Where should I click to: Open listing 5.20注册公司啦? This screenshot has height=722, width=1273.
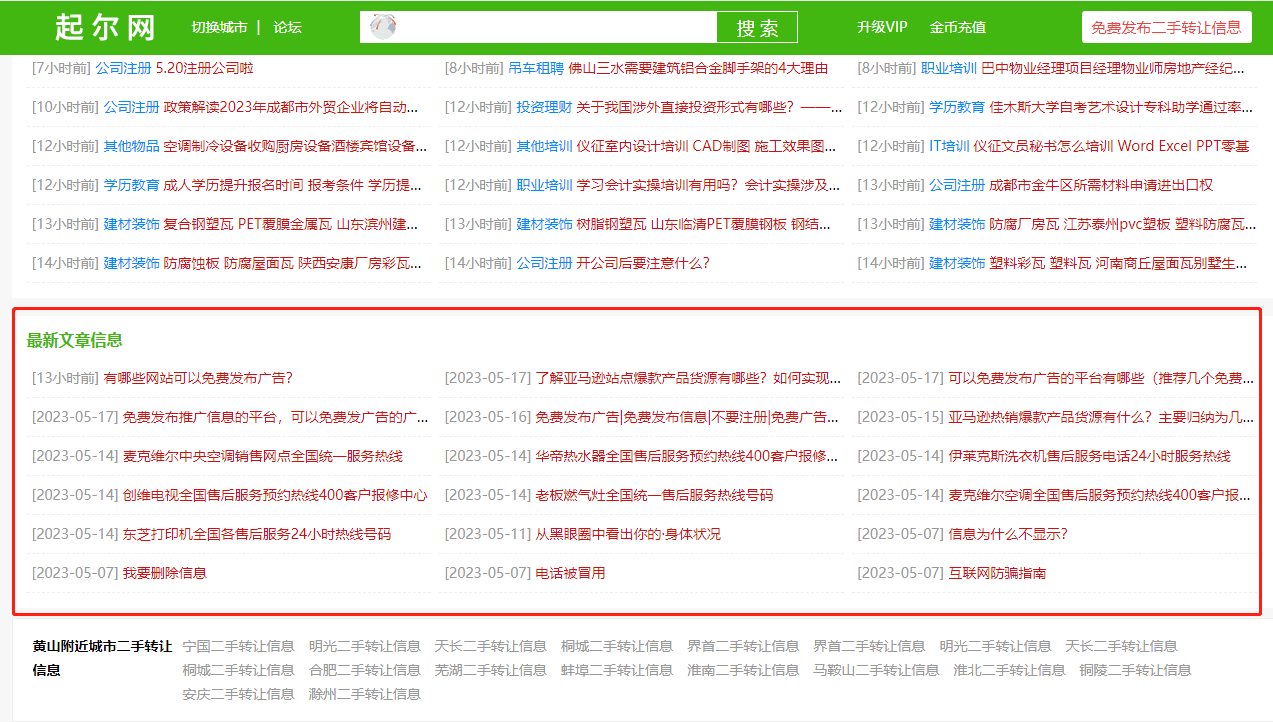(205, 68)
